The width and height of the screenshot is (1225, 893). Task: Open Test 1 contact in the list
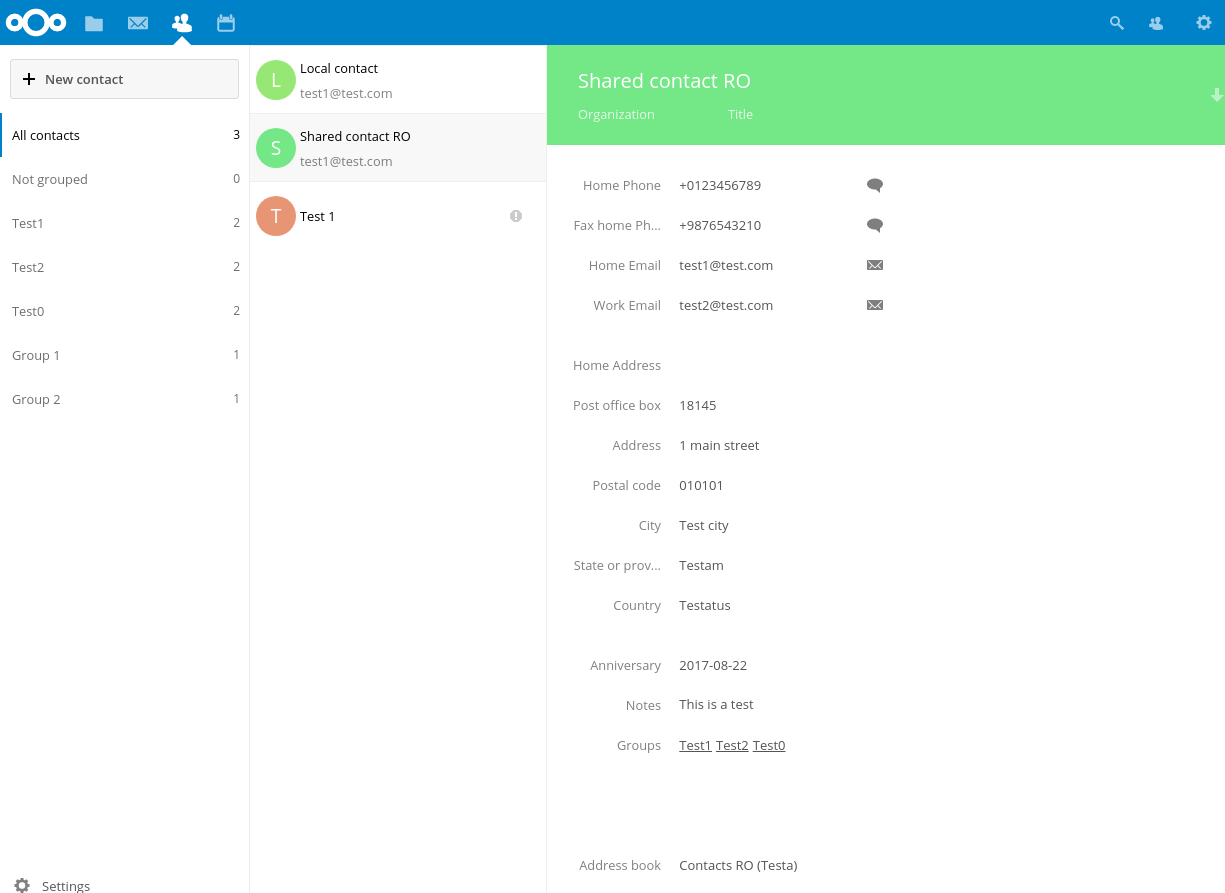pyautogui.click(x=398, y=216)
